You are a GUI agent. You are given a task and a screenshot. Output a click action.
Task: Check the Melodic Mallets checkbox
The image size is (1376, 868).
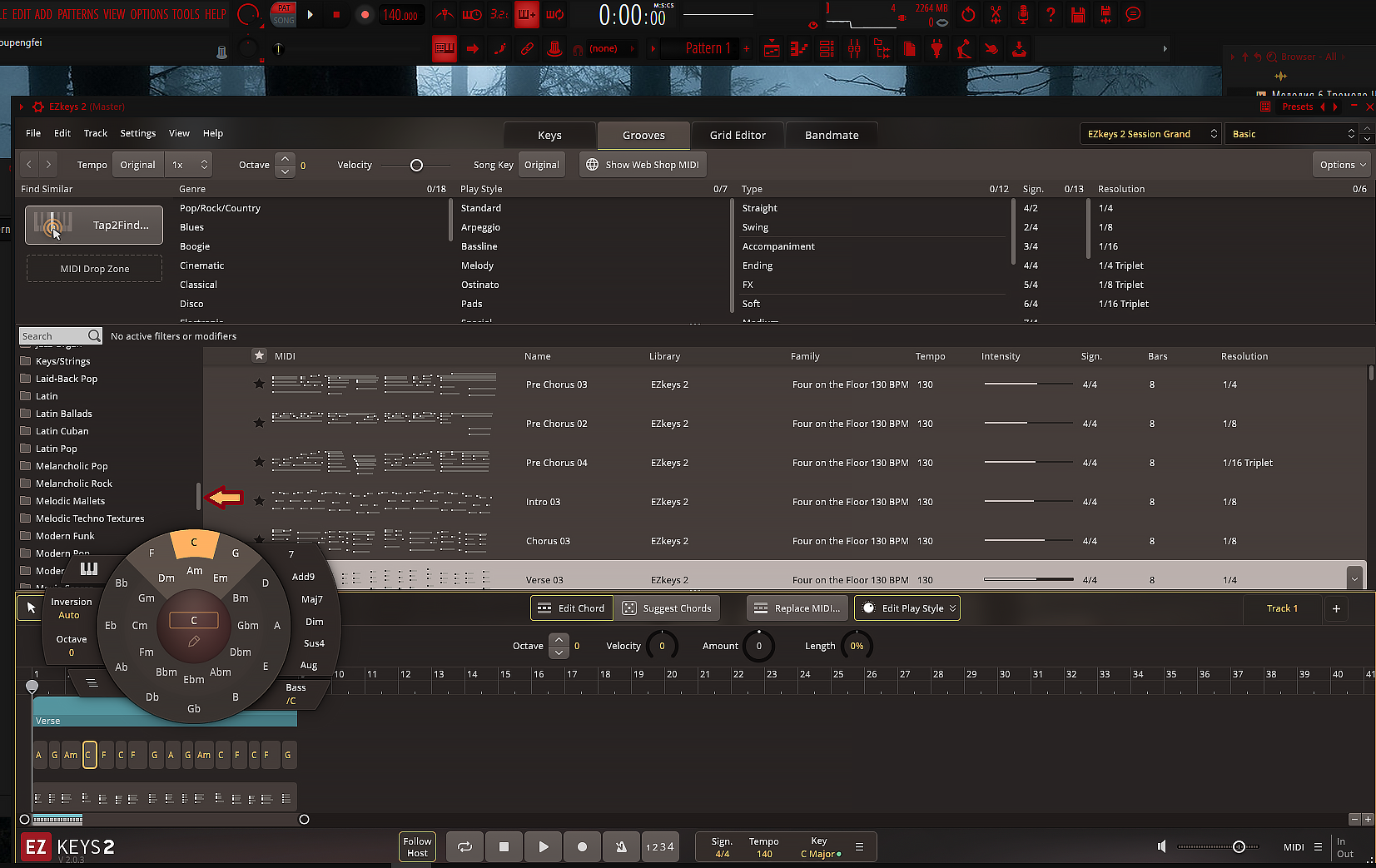point(26,501)
